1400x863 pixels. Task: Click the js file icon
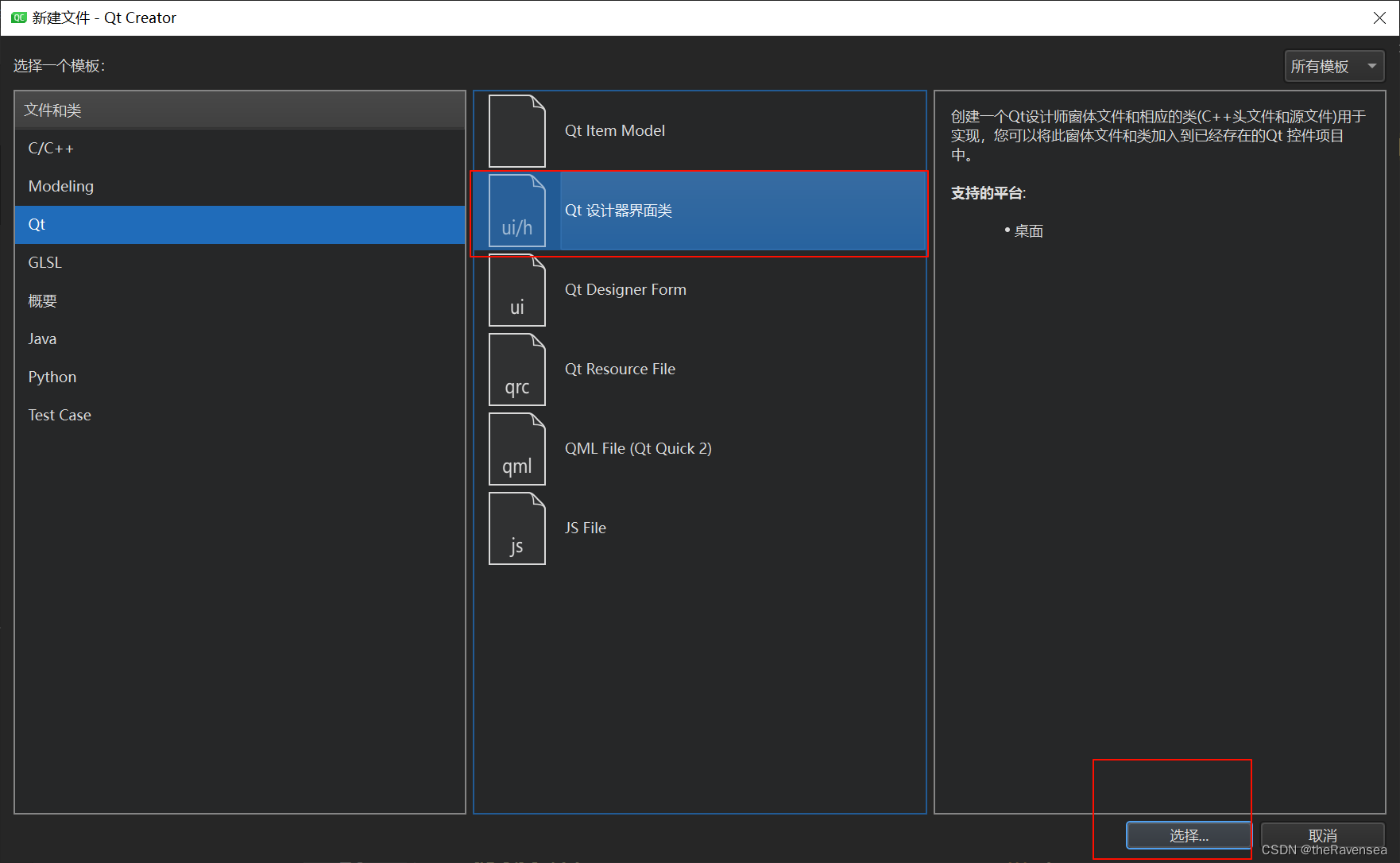pos(517,528)
